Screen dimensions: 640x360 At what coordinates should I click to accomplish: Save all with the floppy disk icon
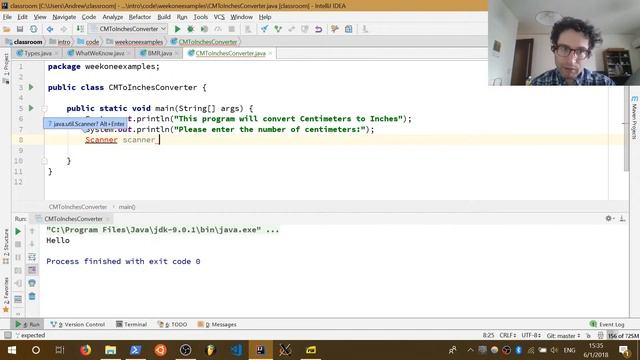[x=20, y=29]
